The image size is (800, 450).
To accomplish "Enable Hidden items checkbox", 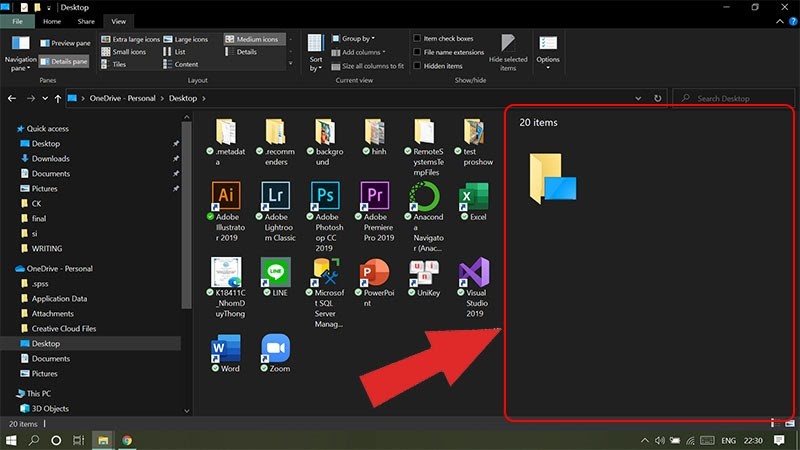I will (x=417, y=66).
